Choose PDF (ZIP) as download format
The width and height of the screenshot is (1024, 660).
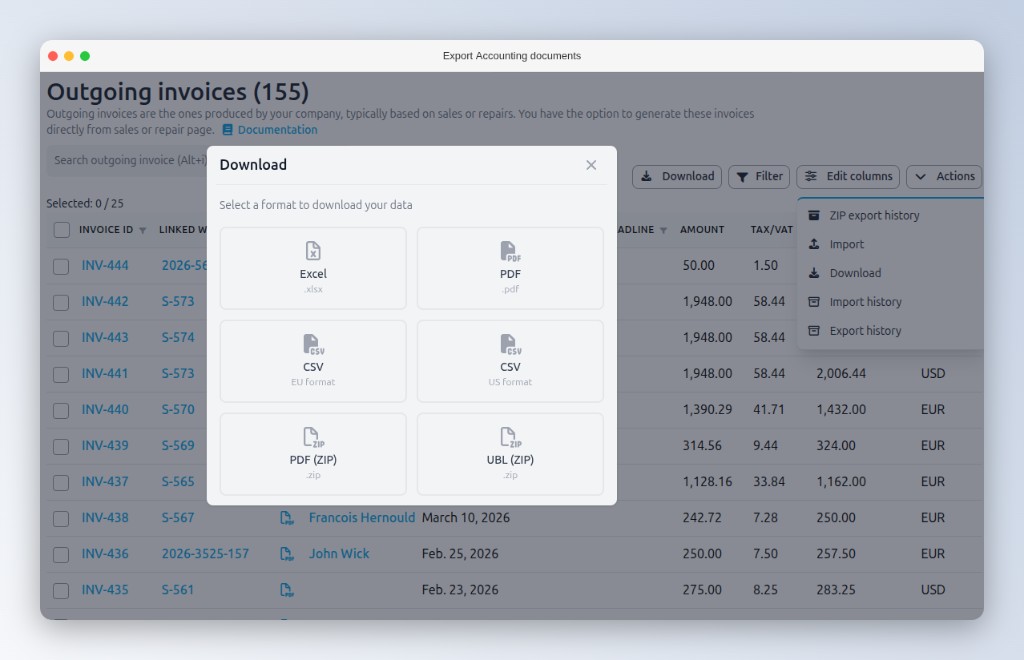pos(312,453)
